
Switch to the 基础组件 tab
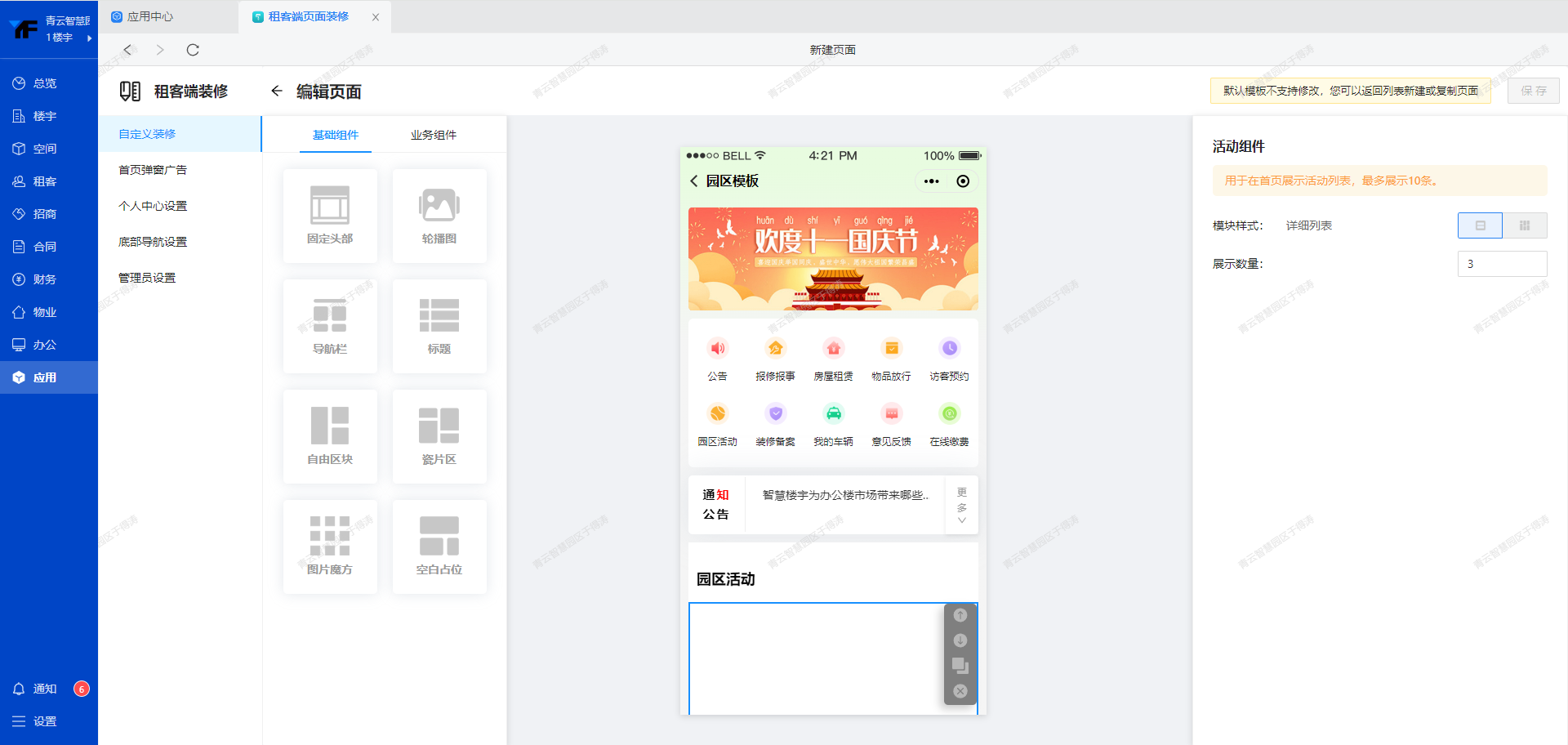pos(336,135)
